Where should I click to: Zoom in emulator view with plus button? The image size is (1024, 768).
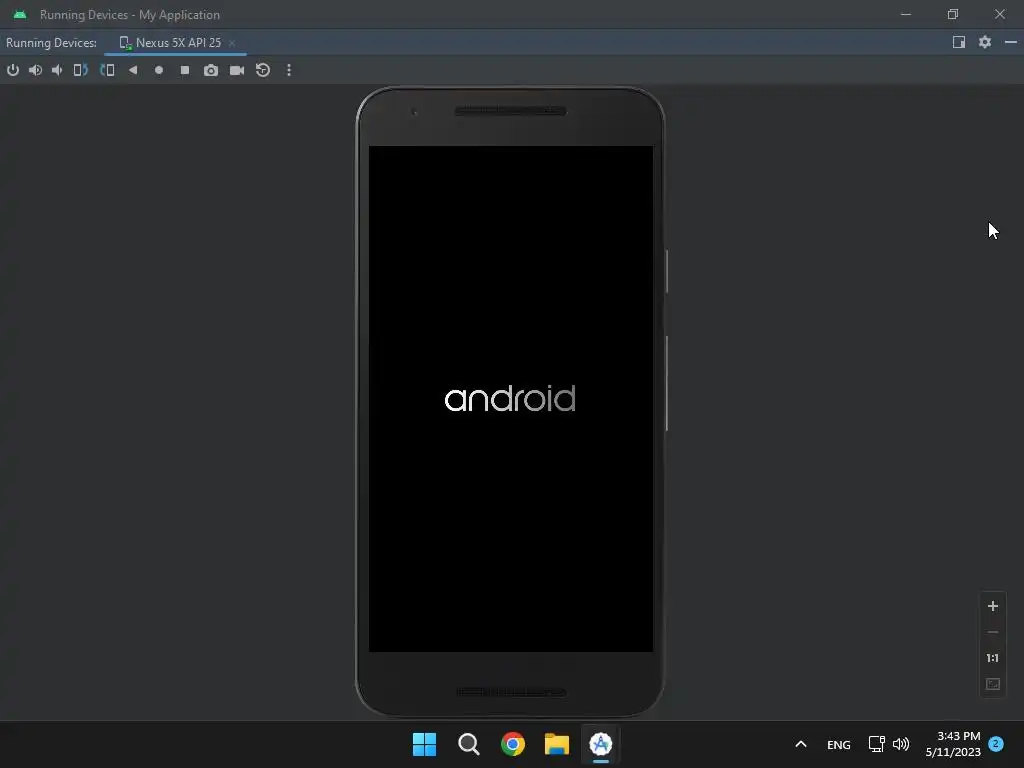pyautogui.click(x=993, y=606)
